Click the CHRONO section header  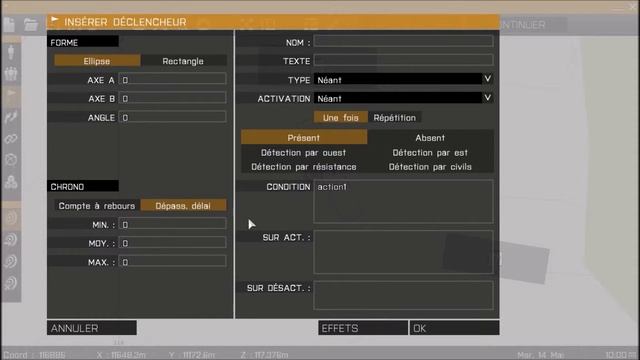83,186
